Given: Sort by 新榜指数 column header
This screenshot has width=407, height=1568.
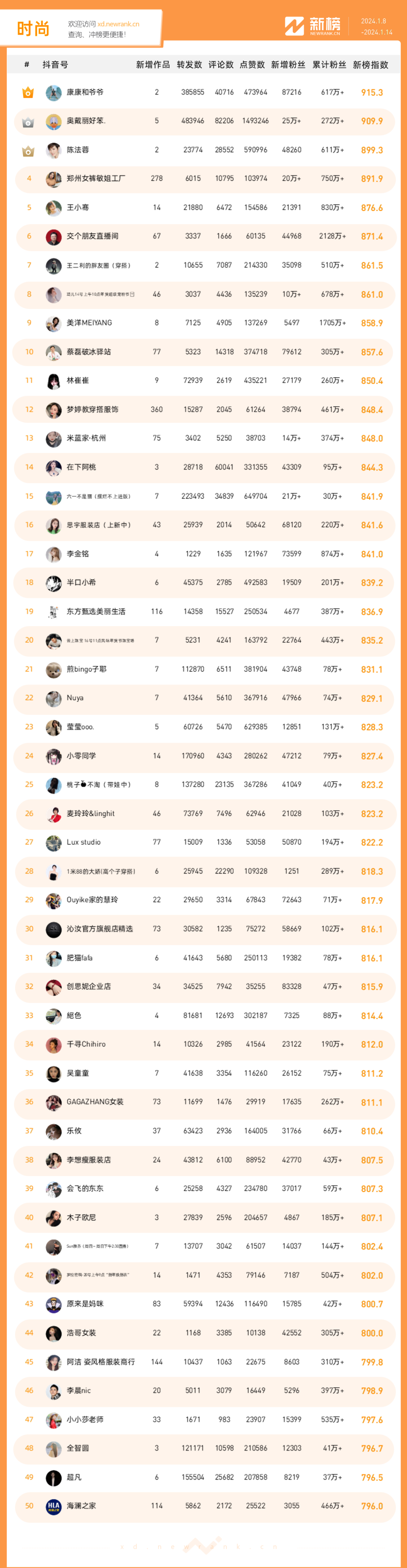Looking at the screenshot, I should [370, 65].
